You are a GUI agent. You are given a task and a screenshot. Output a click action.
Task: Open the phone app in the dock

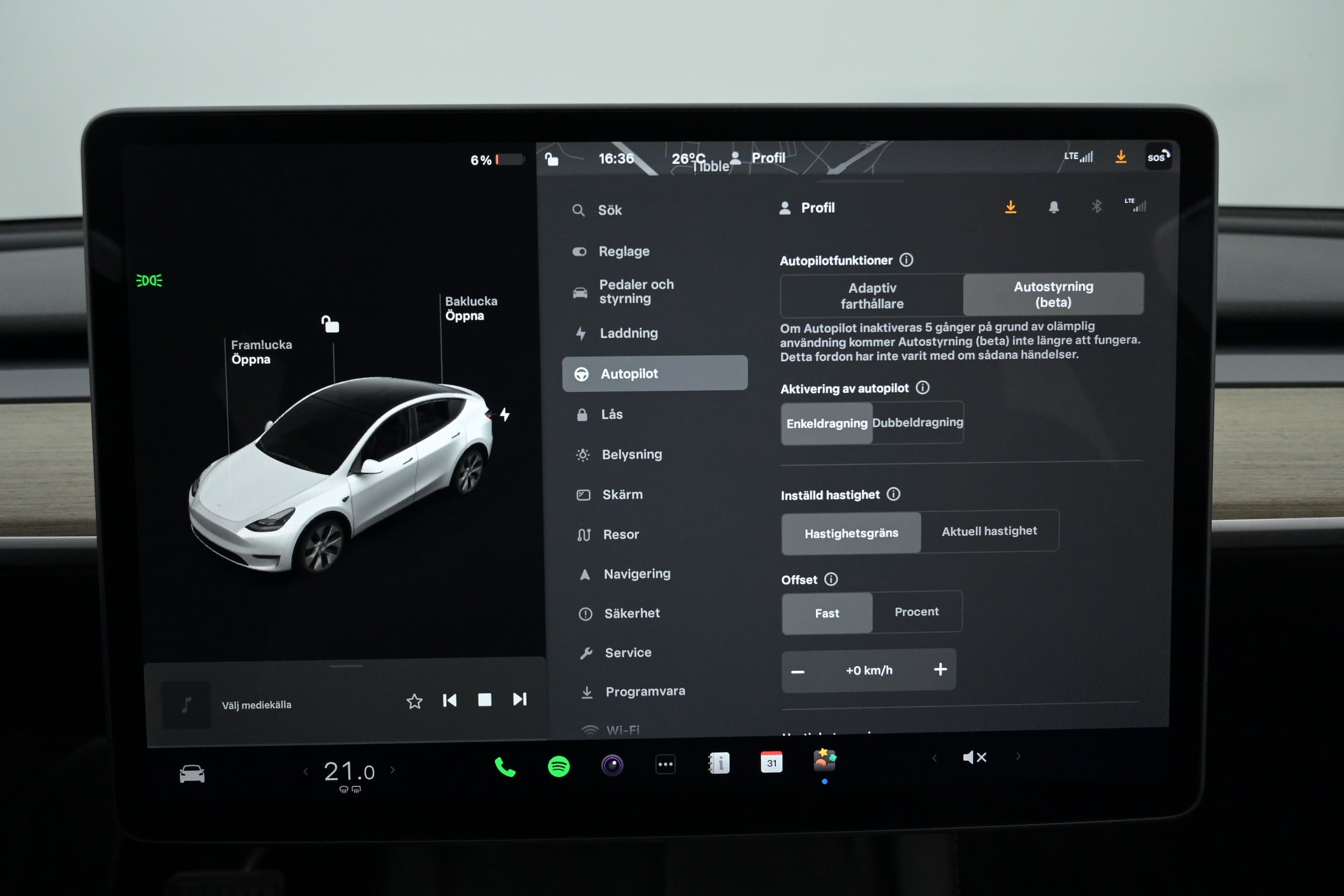click(505, 767)
